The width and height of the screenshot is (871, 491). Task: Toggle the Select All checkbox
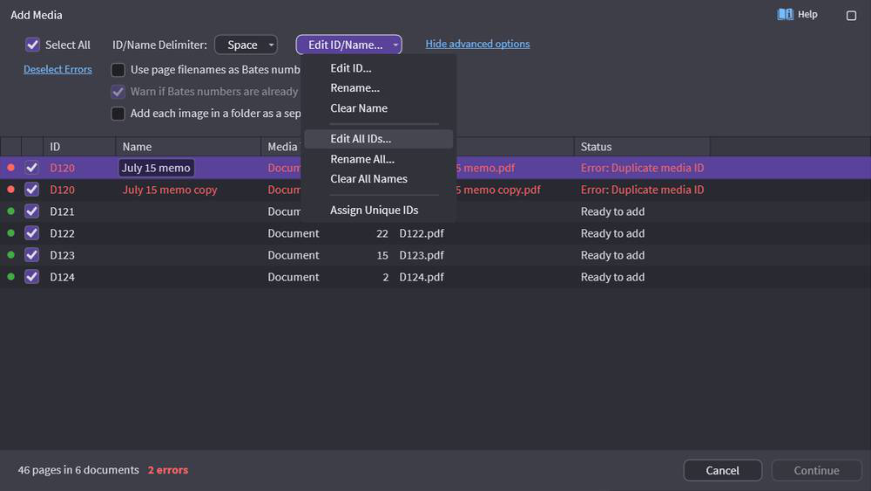point(32,44)
